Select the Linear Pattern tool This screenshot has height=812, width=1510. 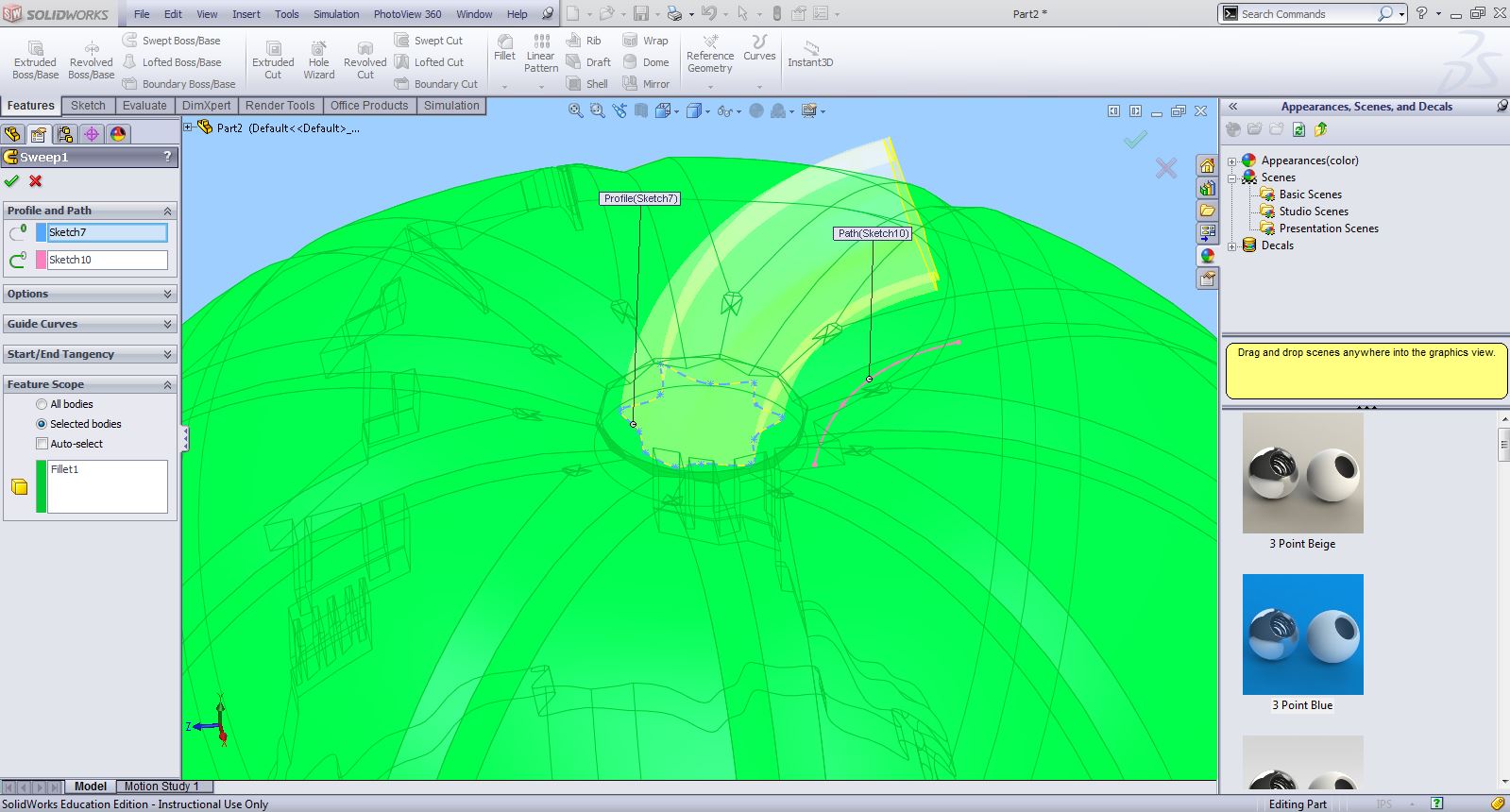[541, 54]
